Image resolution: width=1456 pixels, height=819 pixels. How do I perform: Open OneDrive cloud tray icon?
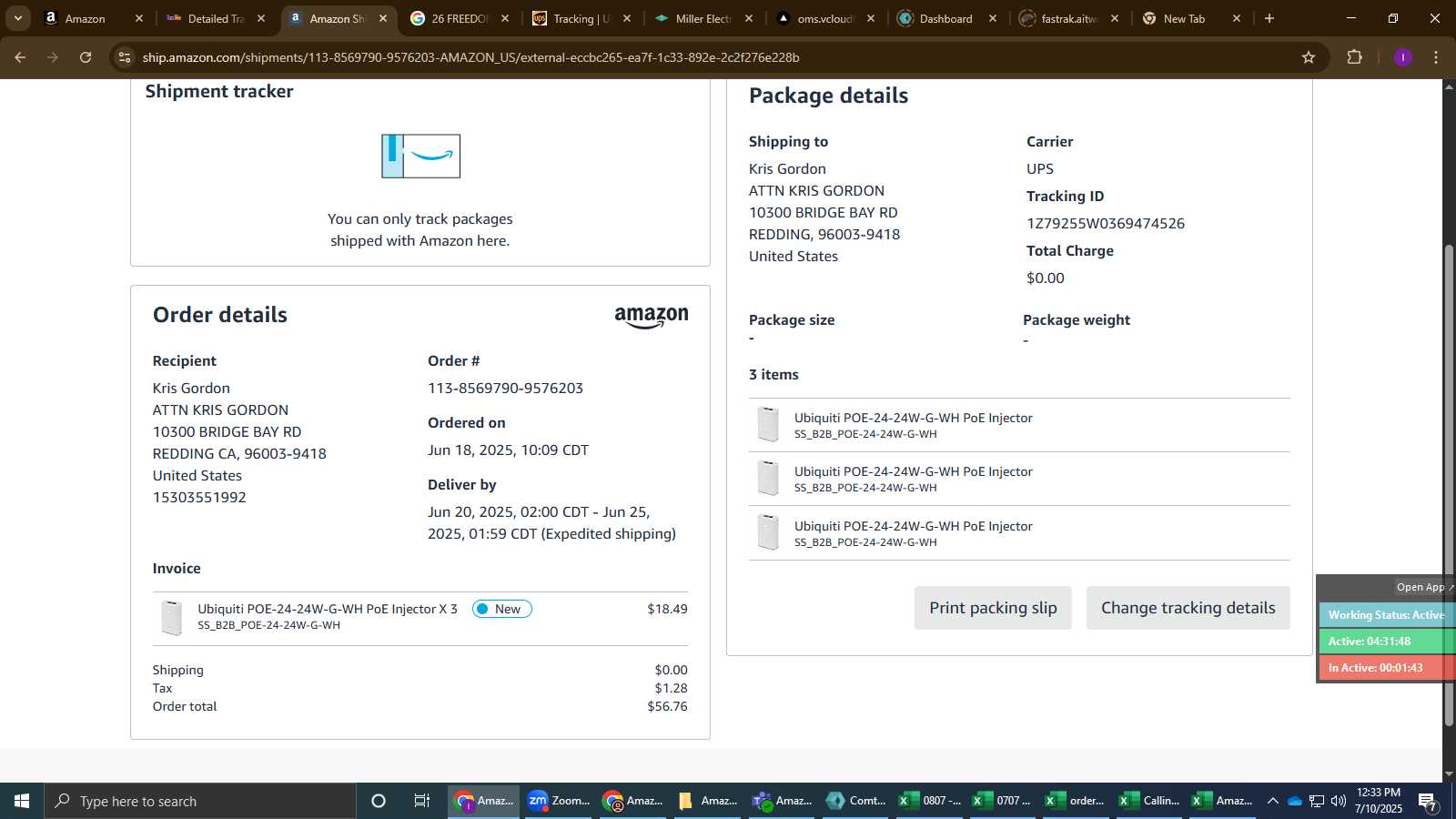coord(1294,801)
